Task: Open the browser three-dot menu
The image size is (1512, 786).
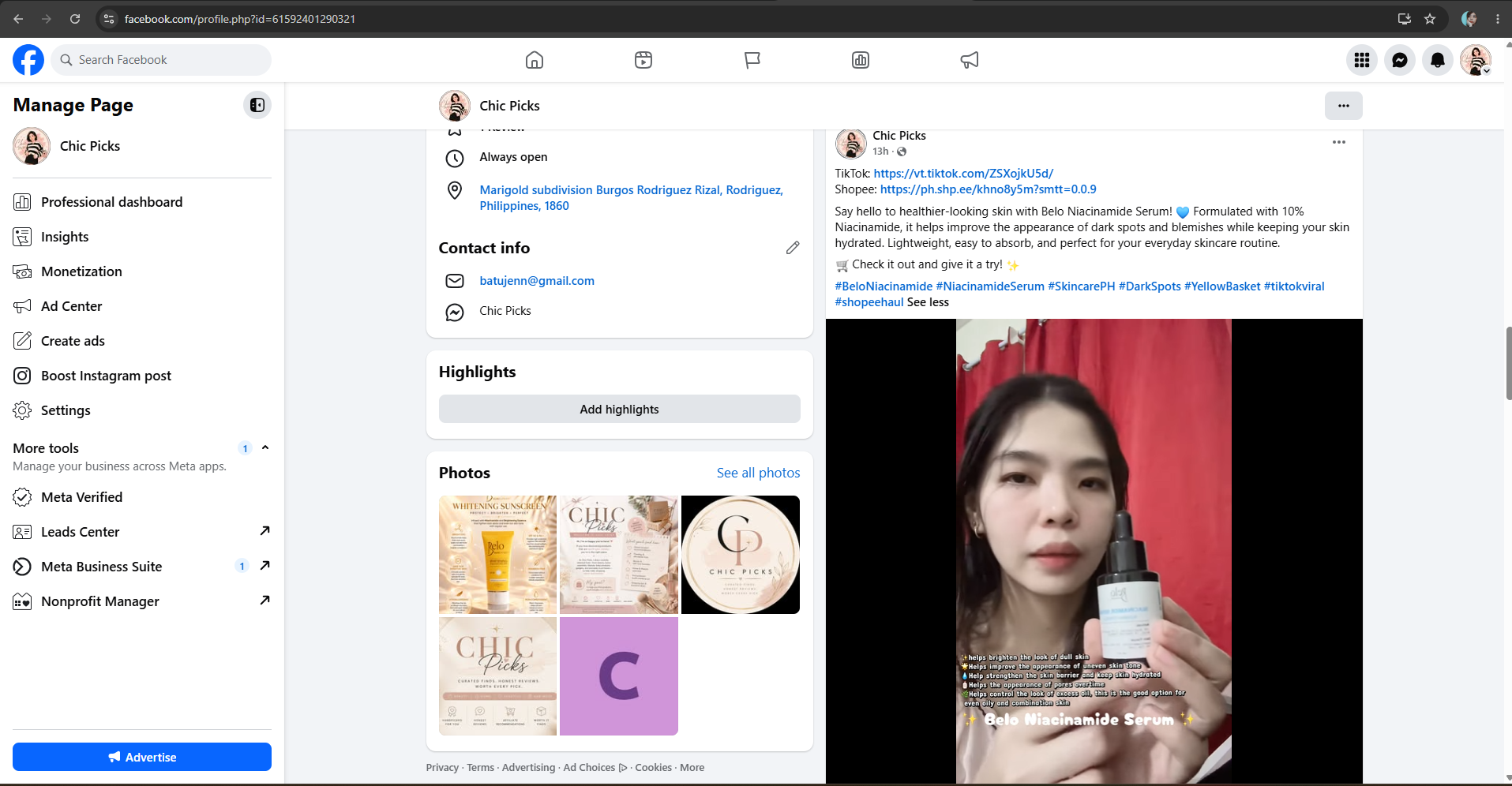Action: [x=1498, y=19]
